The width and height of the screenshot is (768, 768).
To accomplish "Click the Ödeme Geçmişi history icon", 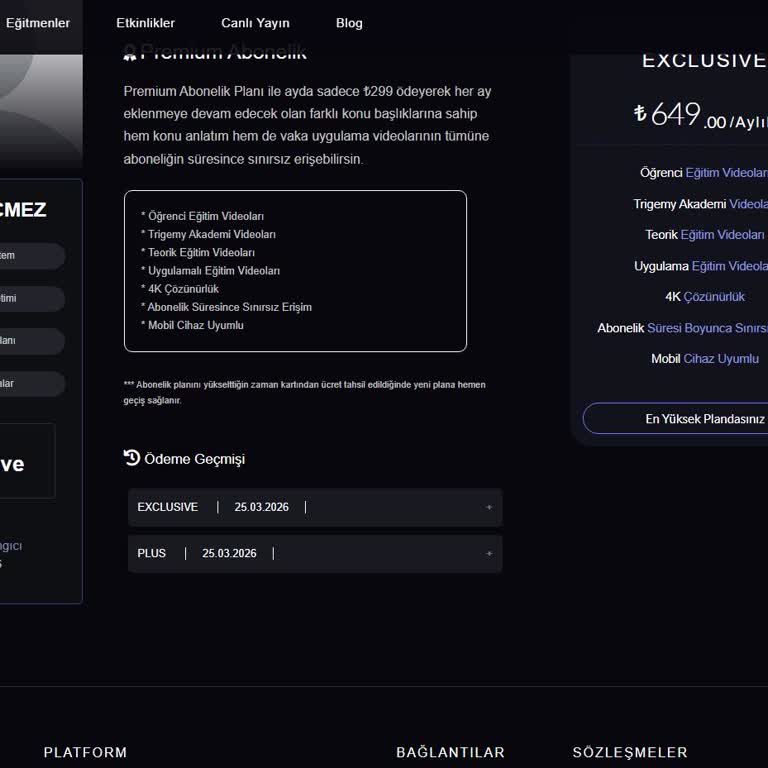I will pos(132,458).
